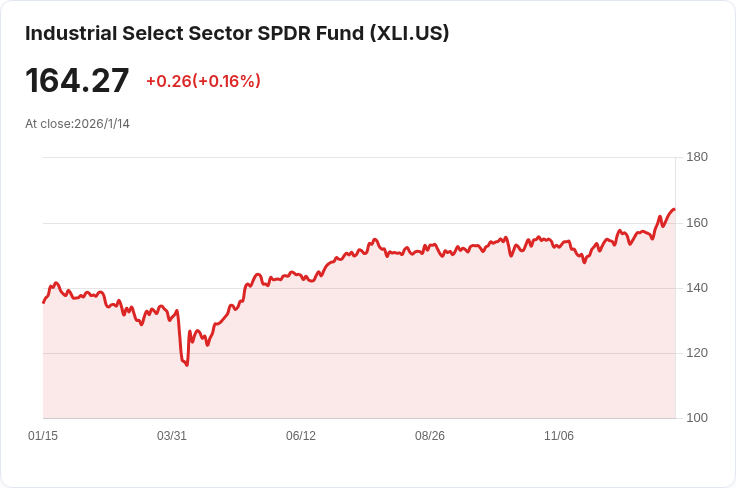Click the 100 y-axis label
Image resolution: width=736 pixels, height=488 pixels.
pos(696,418)
